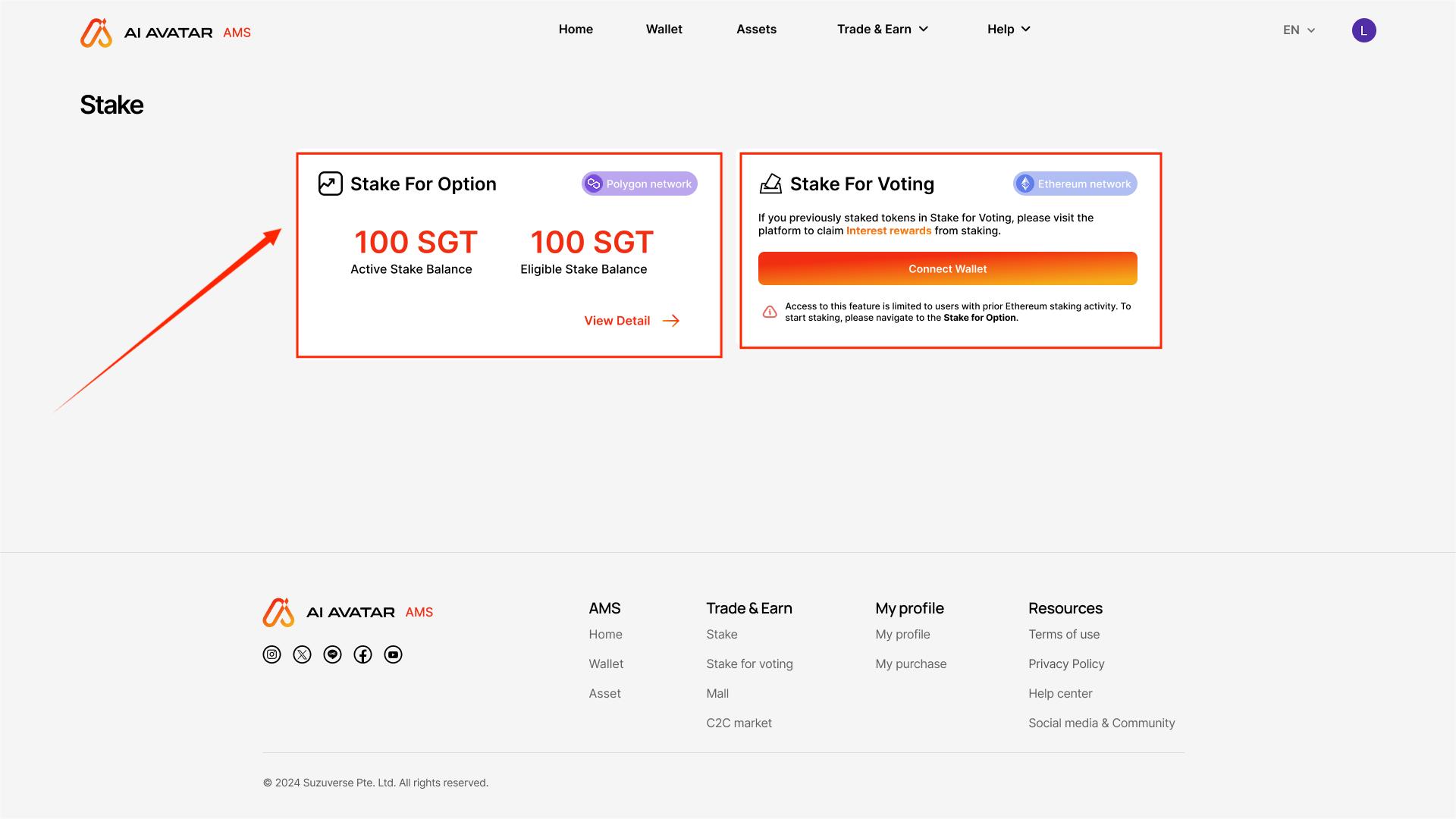Screen dimensions: 1456x819
Task: Open the X (Twitter) footer icon
Action: coord(302,654)
